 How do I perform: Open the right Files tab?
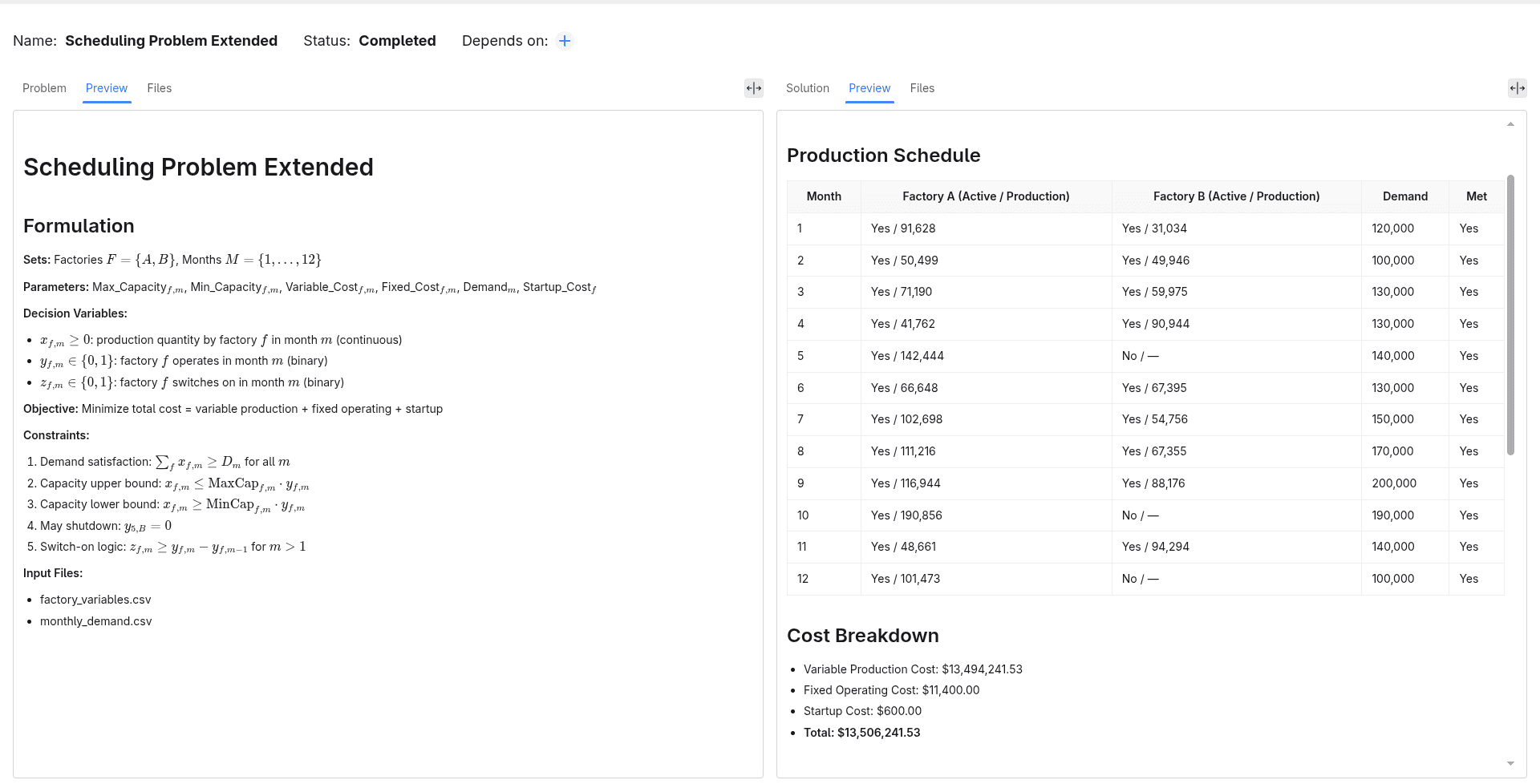click(922, 88)
